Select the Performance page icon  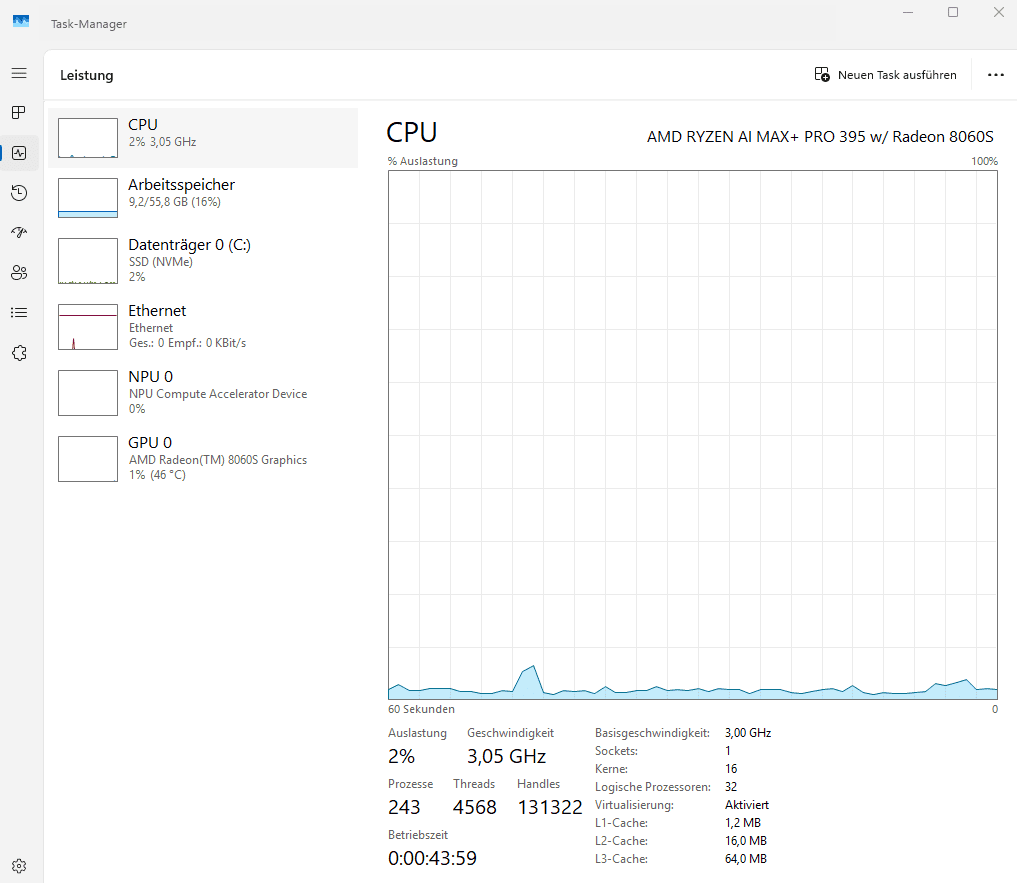pos(19,153)
